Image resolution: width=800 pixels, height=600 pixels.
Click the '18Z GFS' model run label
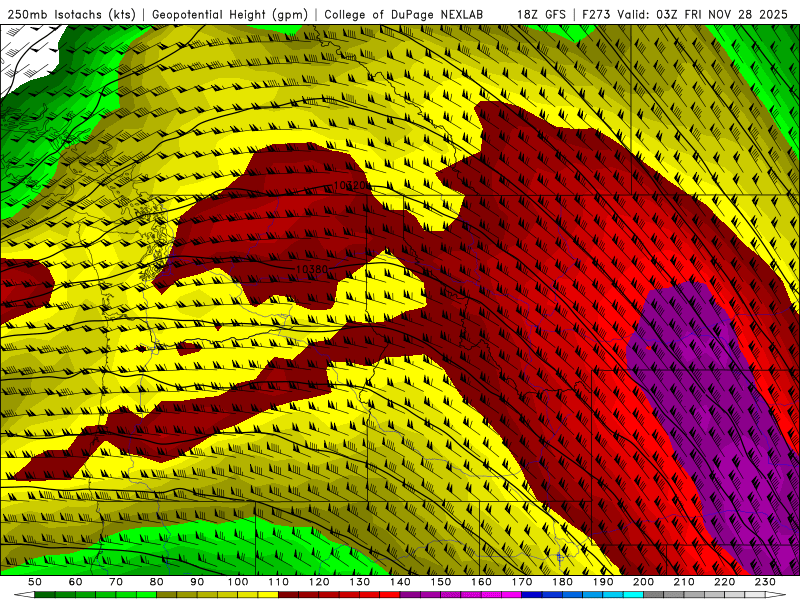click(541, 14)
